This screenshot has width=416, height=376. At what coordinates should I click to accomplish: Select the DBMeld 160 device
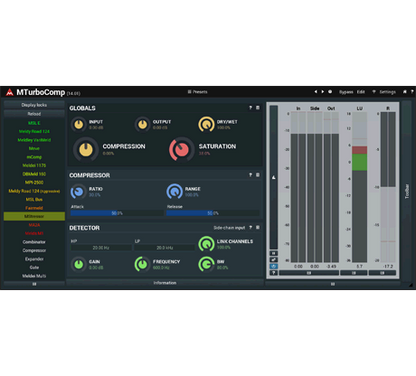[34, 174]
